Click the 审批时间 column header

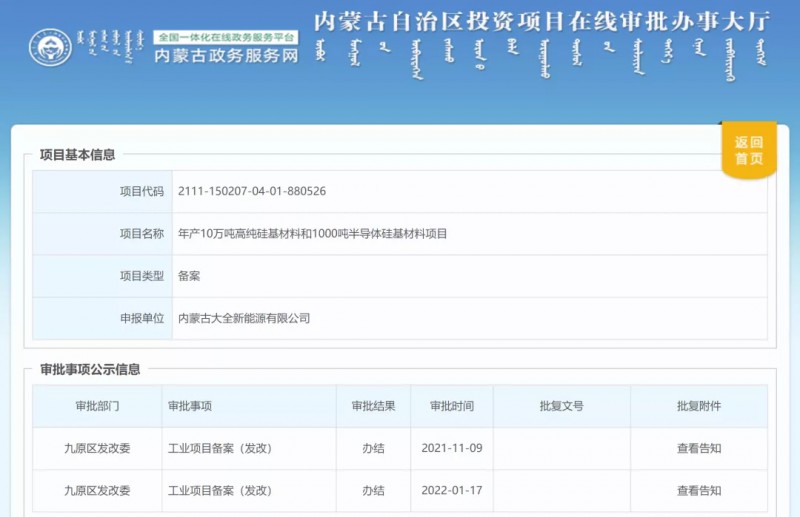[452, 406]
